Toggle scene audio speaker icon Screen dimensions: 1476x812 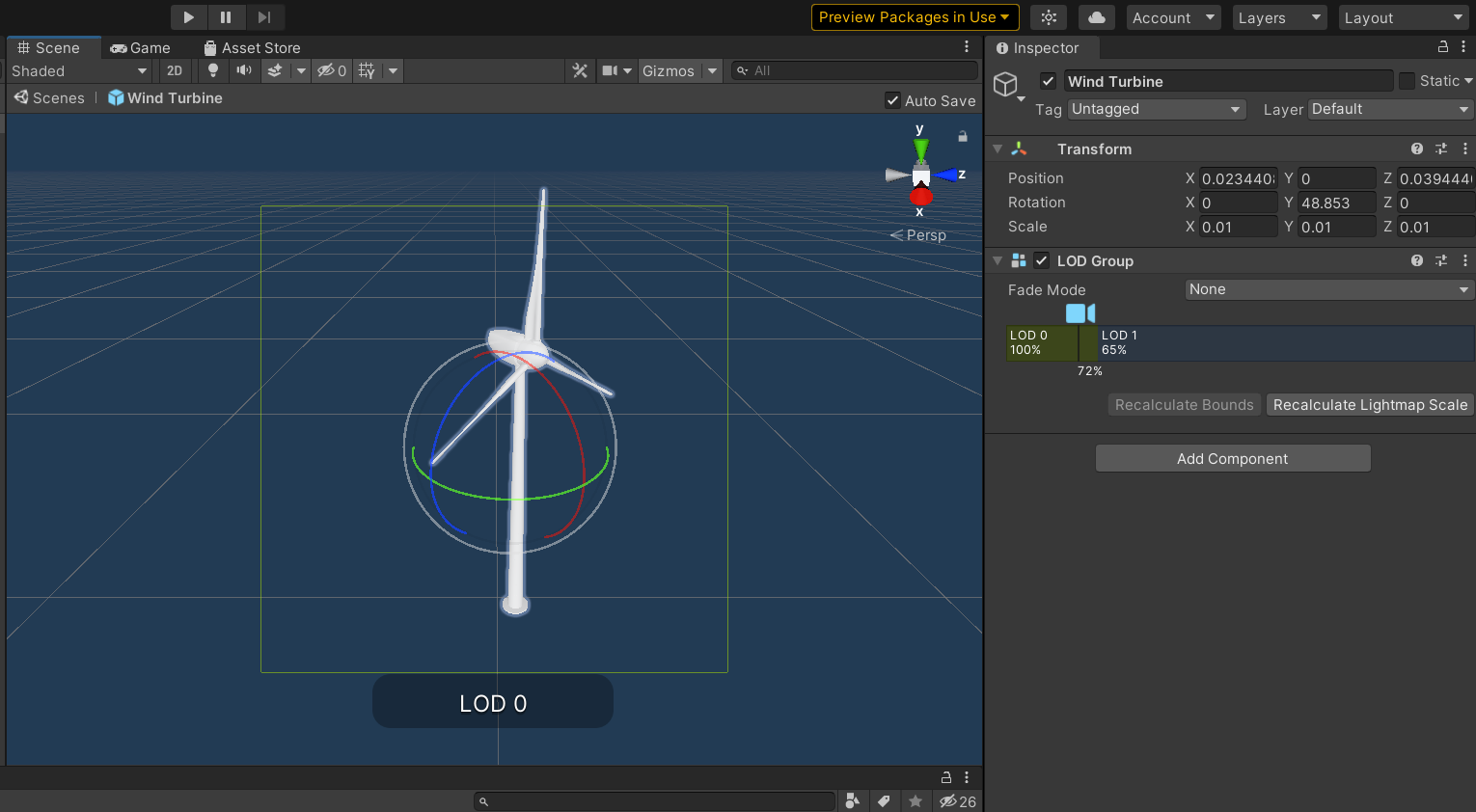tap(244, 71)
